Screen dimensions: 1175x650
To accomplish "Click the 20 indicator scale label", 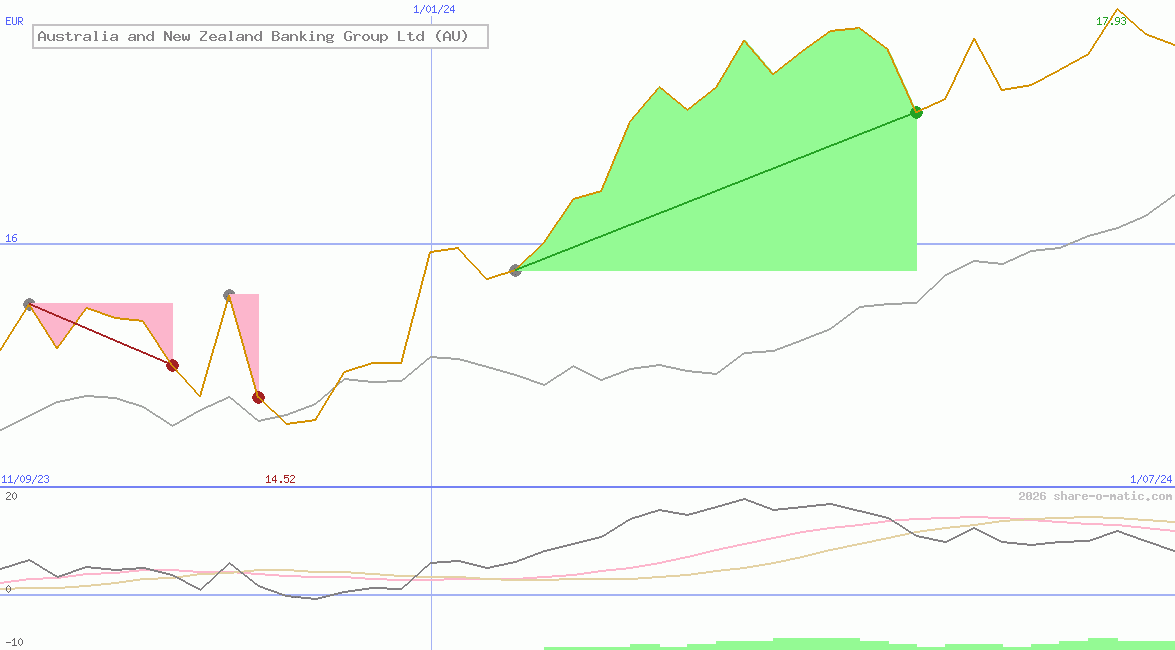I will tap(11, 496).
